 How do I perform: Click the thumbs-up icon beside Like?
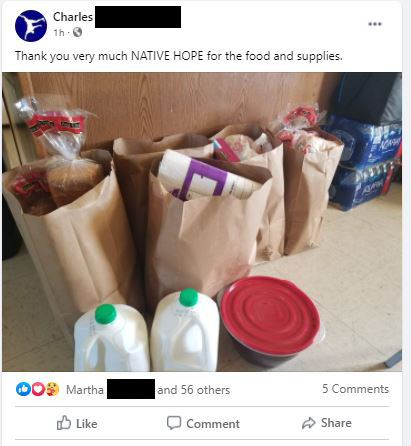(64, 423)
